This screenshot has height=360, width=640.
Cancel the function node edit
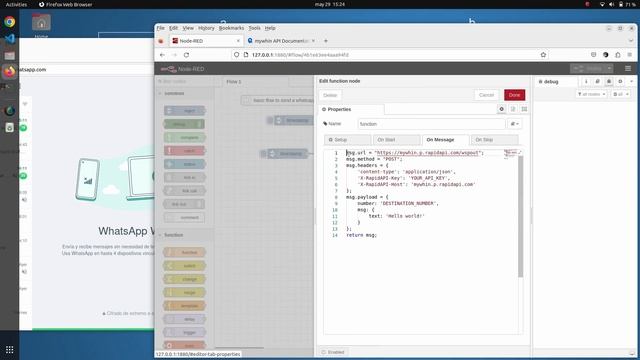click(x=486, y=95)
